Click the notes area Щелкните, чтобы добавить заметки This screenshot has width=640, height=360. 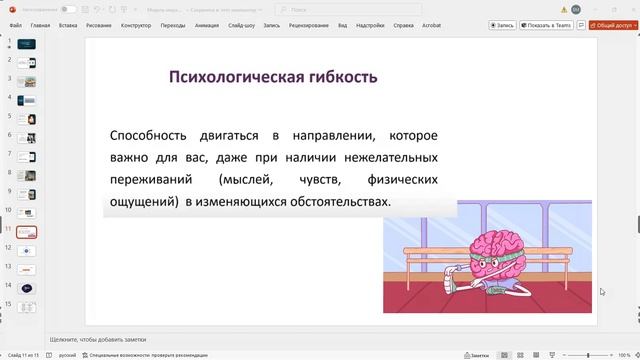98,340
